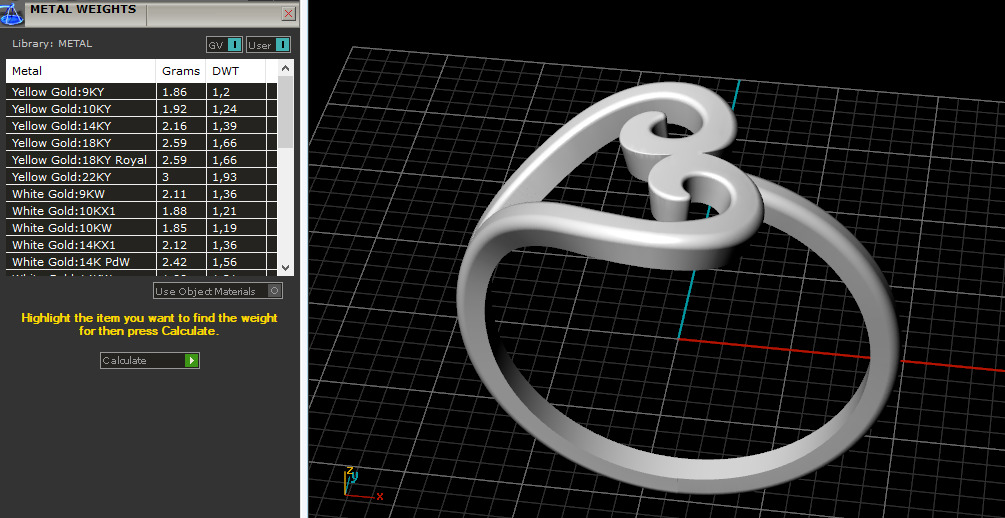Select the Yellow Gold:18KY row
This screenshot has width=1005, height=518.
pos(142,142)
